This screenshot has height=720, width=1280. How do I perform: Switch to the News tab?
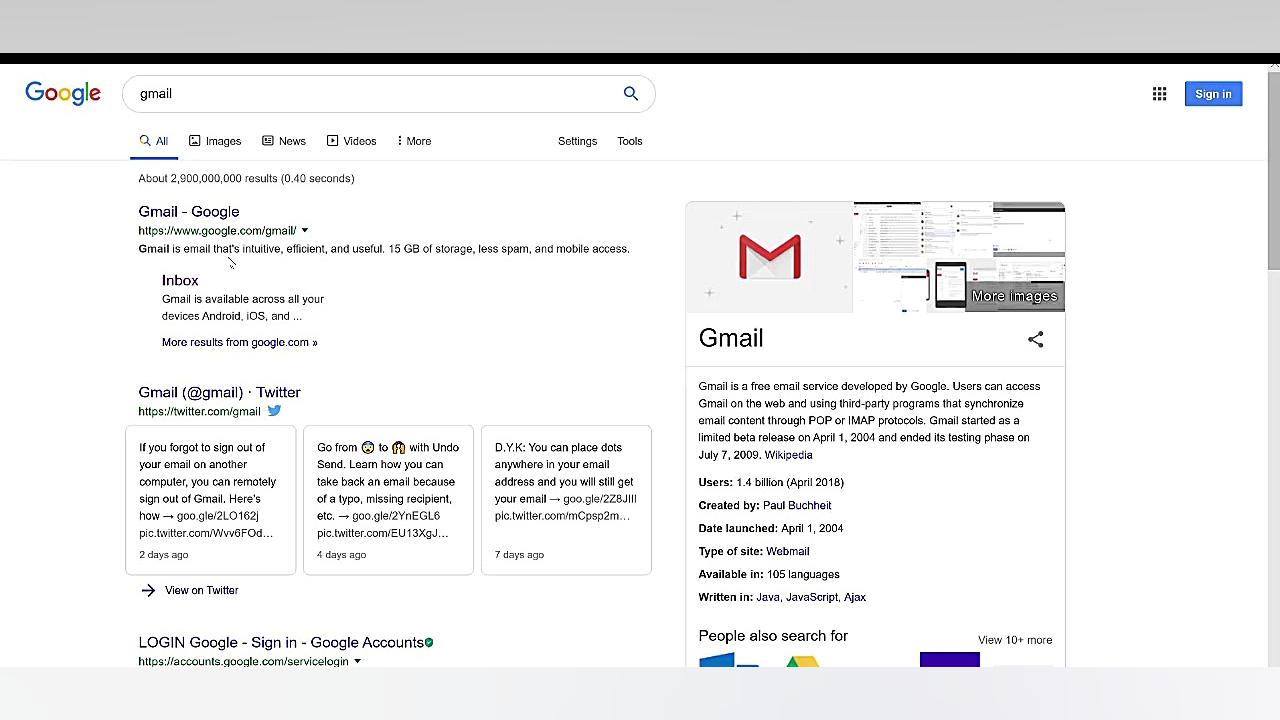coord(284,141)
